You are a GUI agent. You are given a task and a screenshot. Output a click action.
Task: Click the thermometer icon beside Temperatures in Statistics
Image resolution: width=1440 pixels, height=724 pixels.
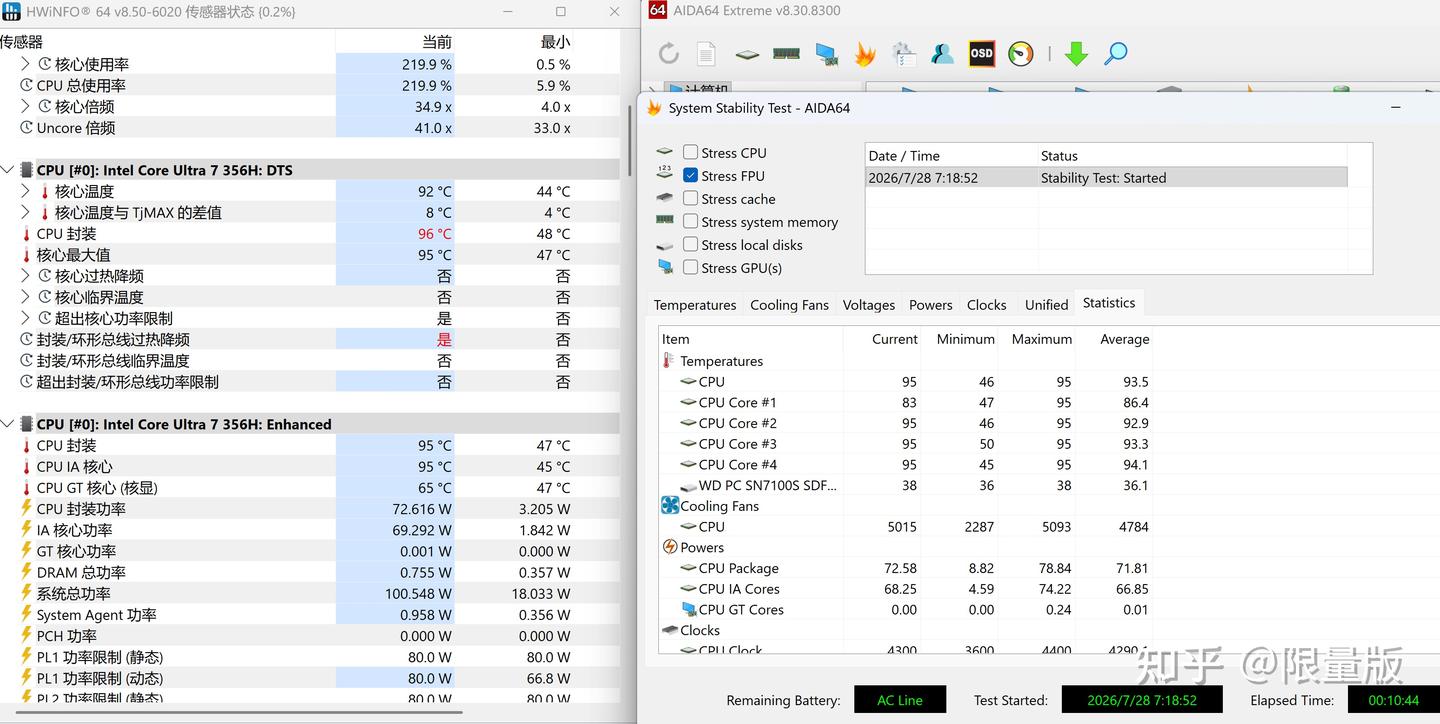click(x=669, y=361)
